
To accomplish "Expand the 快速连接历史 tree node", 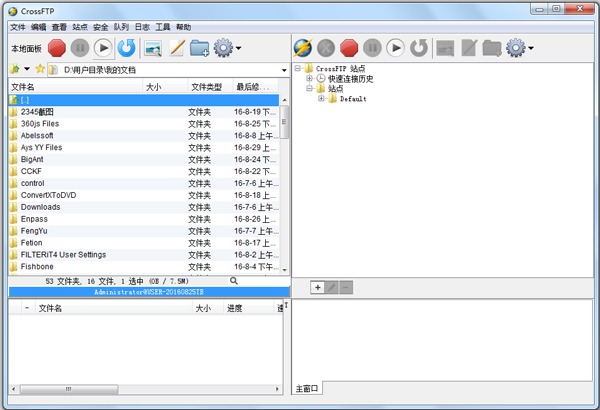I will 310,78.
